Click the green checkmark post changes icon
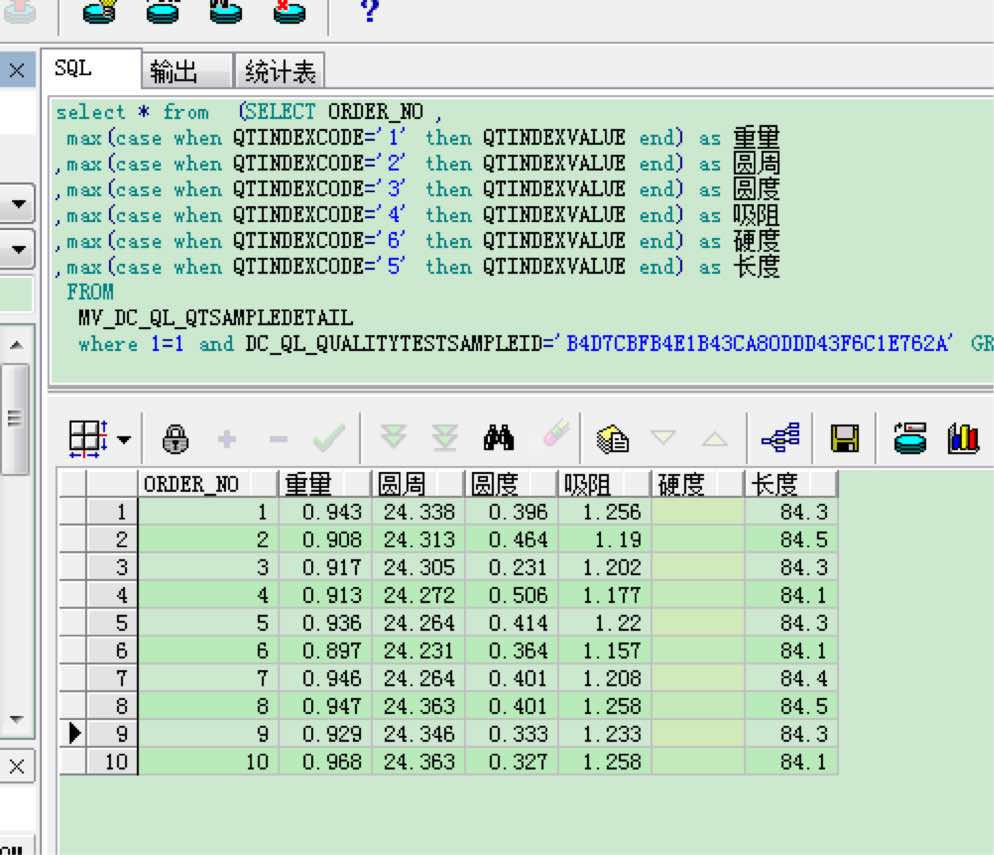Image resolution: width=994 pixels, height=855 pixels. 329,438
